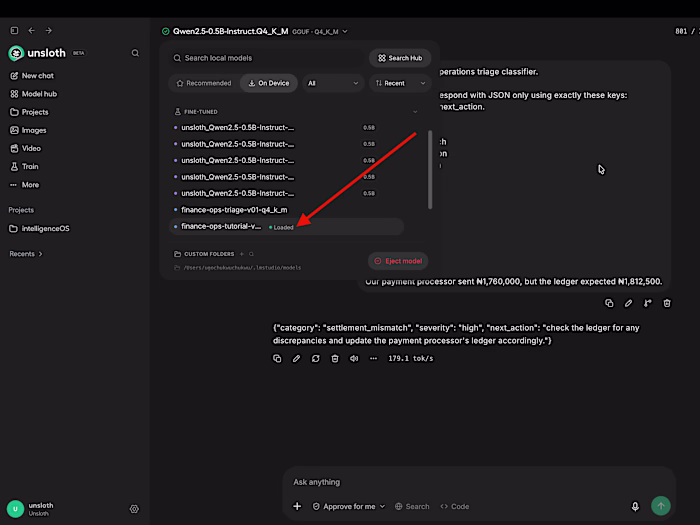
Task: Start voice input with microphone
Action: point(635,506)
